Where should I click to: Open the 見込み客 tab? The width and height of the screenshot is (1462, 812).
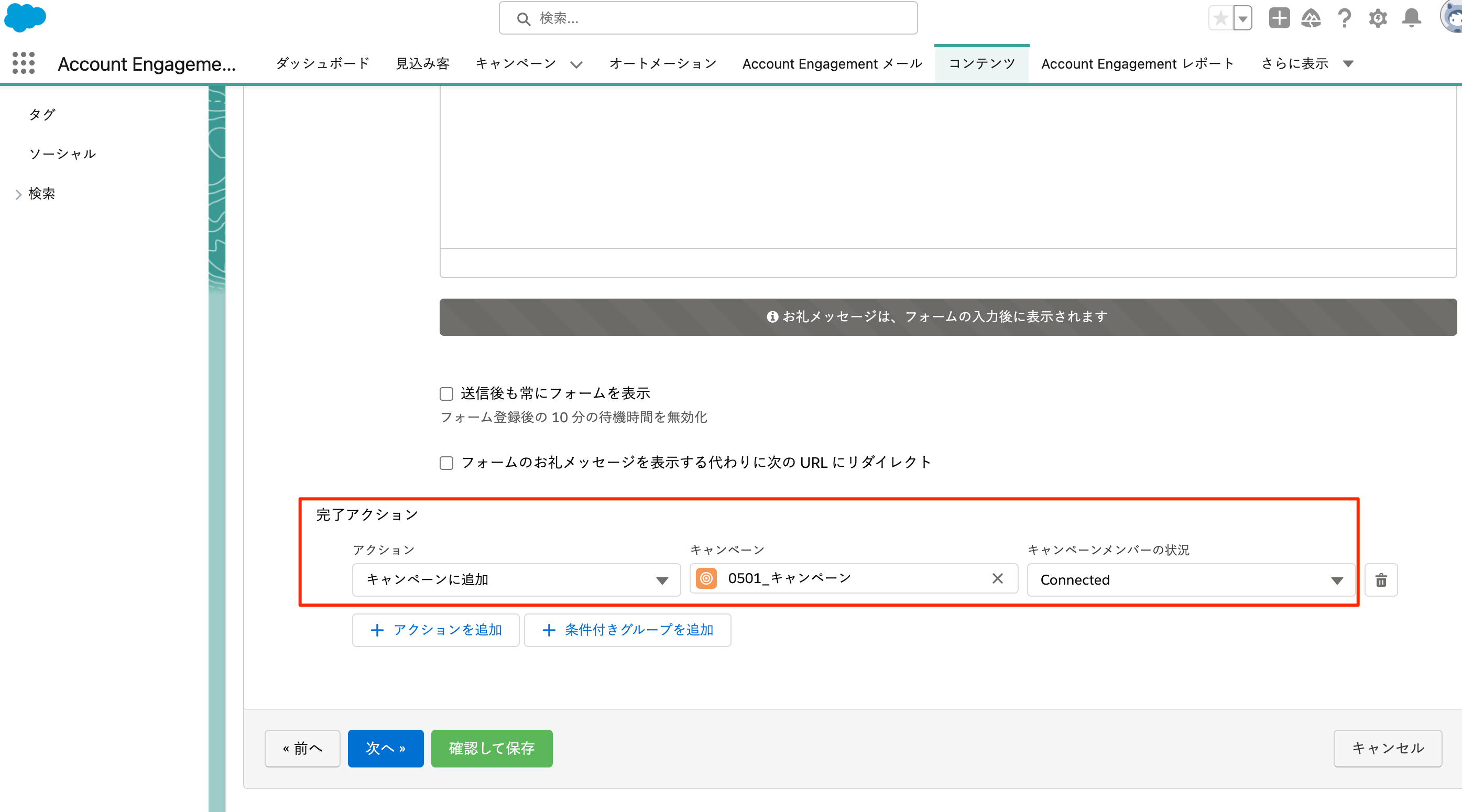[422, 63]
